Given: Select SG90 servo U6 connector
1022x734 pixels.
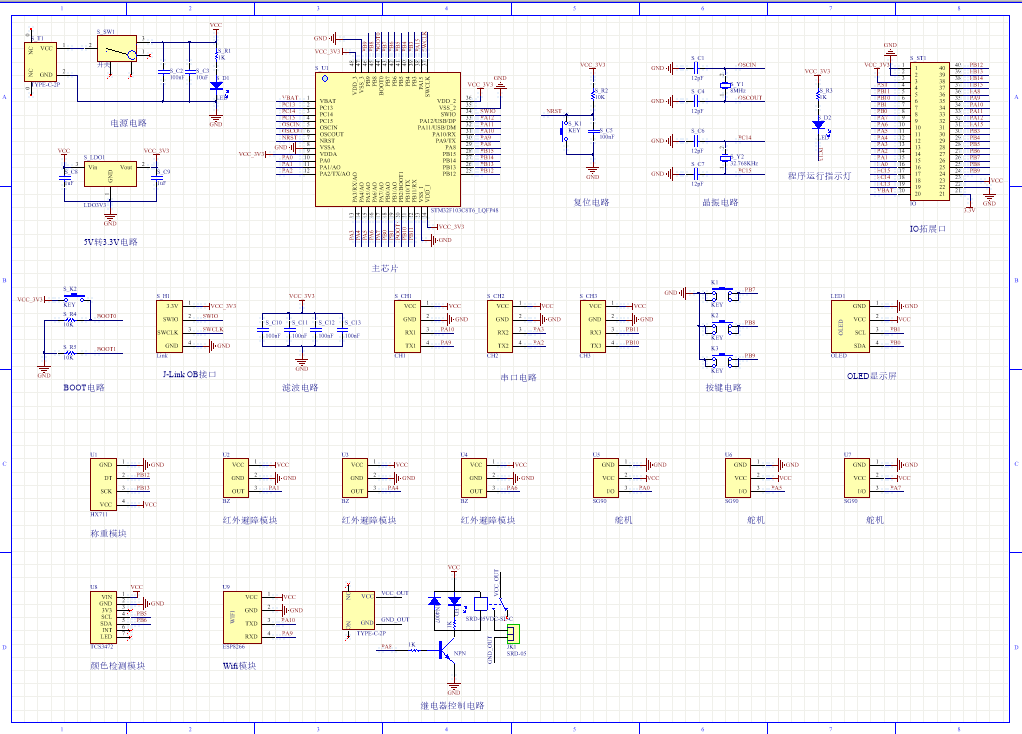Looking at the screenshot, I should 738,478.
